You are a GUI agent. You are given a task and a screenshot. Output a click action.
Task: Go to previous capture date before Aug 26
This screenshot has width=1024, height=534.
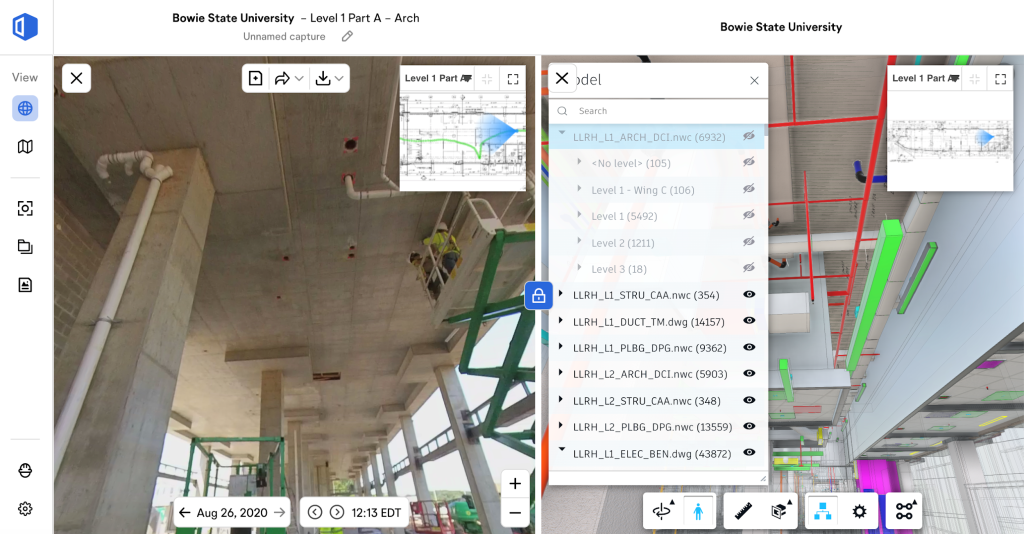[x=185, y=513]
